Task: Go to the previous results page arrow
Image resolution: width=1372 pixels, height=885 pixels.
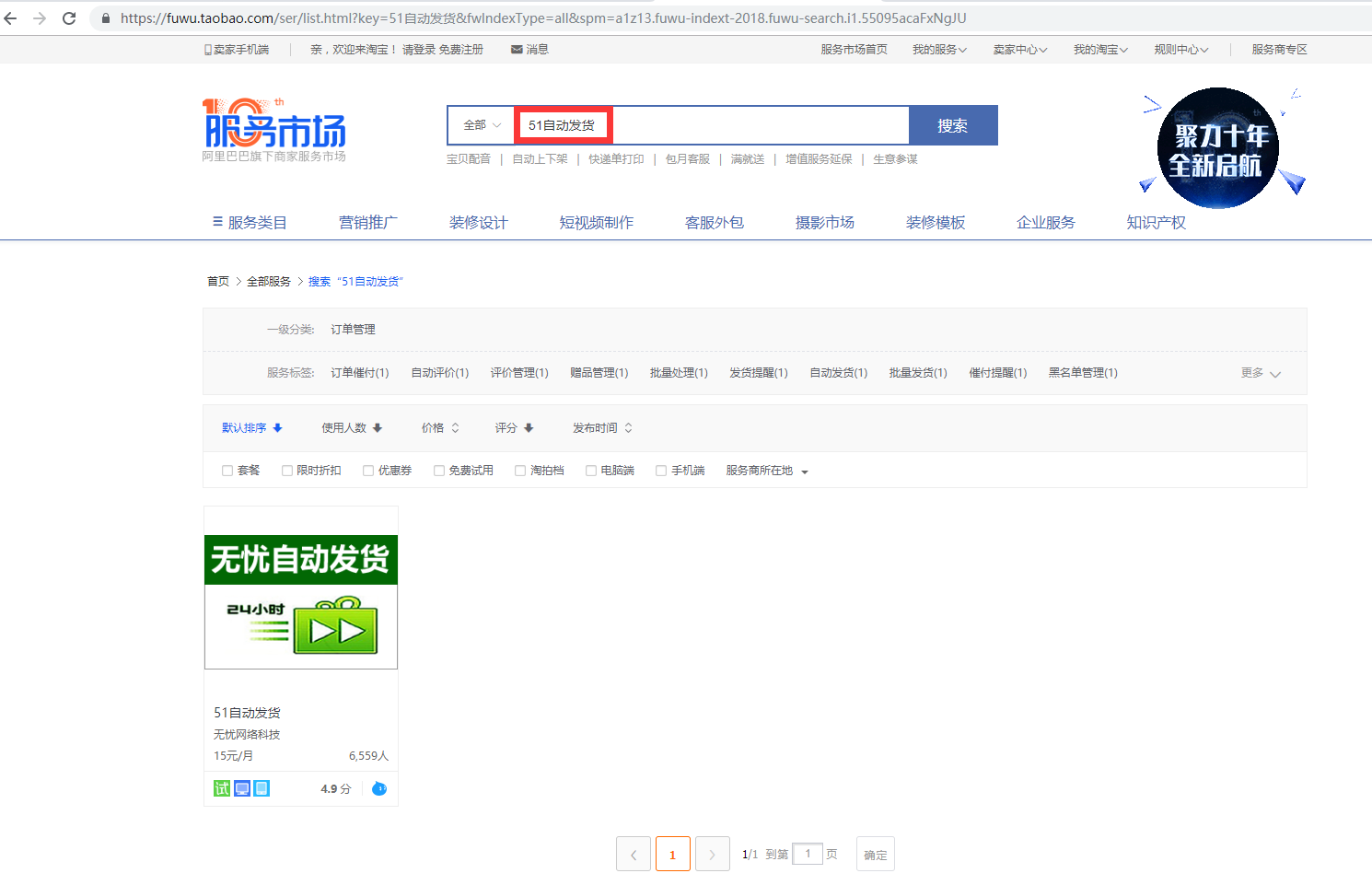Action: (634, 854)
